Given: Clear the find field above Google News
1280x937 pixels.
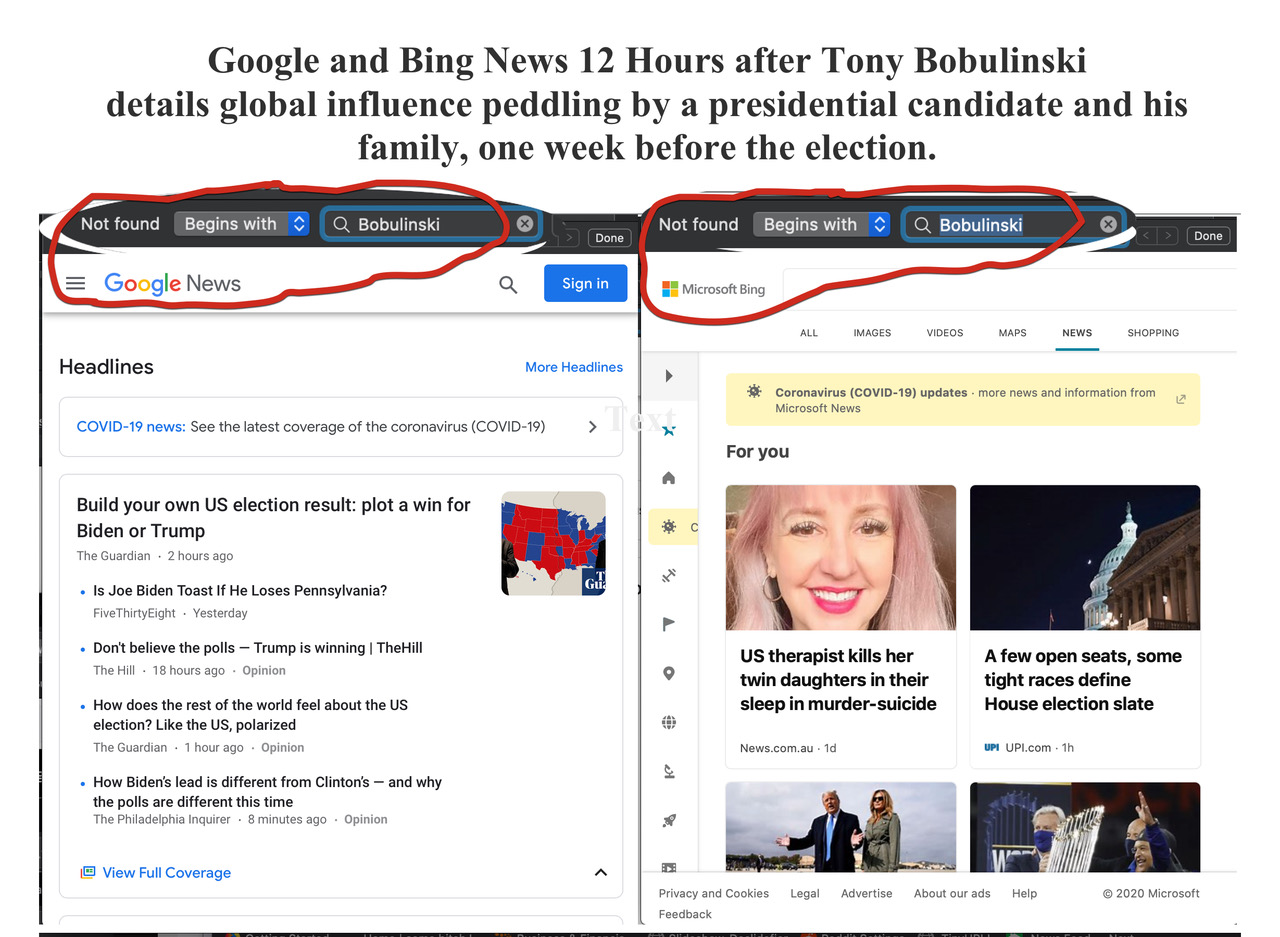Looking at the screenshot, I should click(525, 224).
